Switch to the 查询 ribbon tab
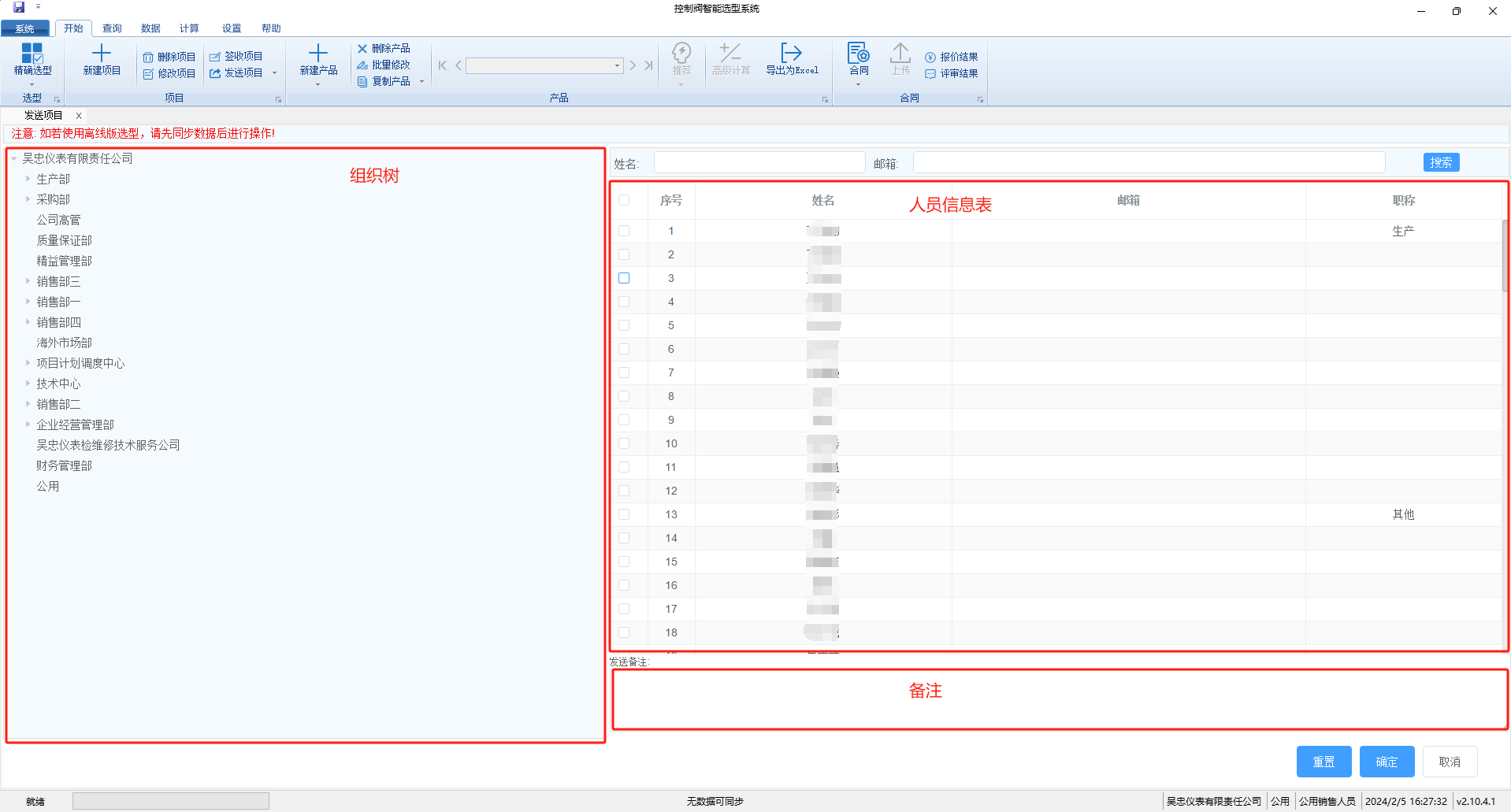1511x812 pixels. (112, 28)
